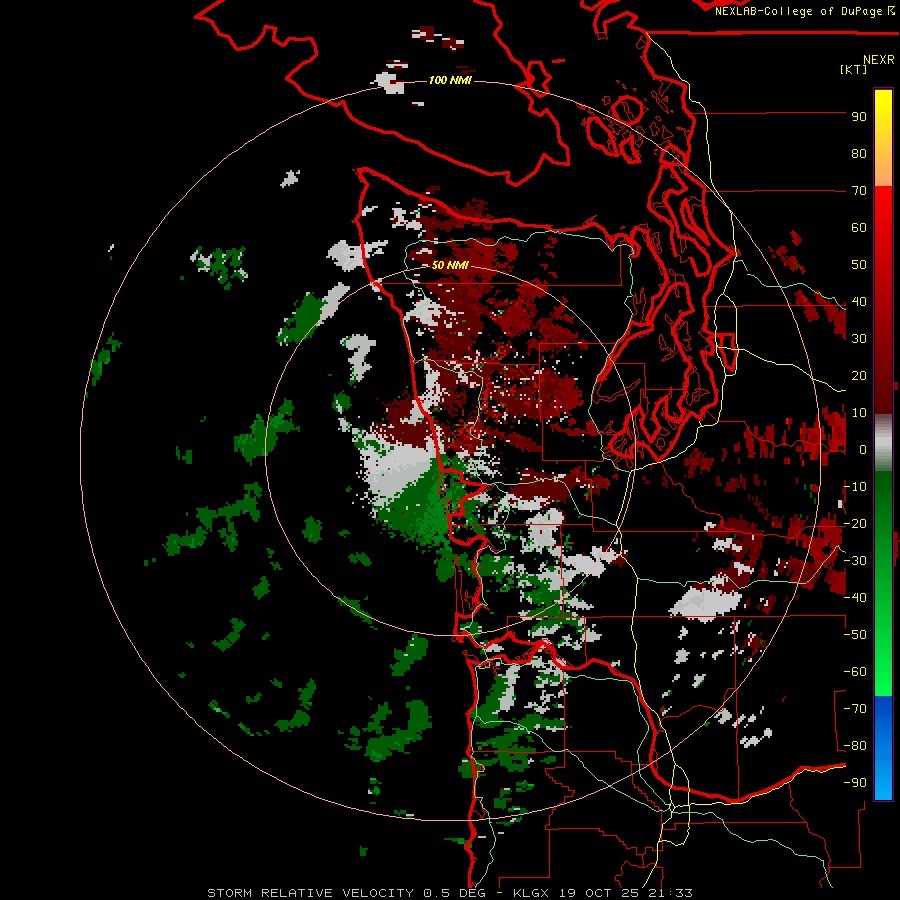Pick the gray zero-velocity segment of the color bar
This screenshot has height=900, width=900.
click(x=883, y=442)
